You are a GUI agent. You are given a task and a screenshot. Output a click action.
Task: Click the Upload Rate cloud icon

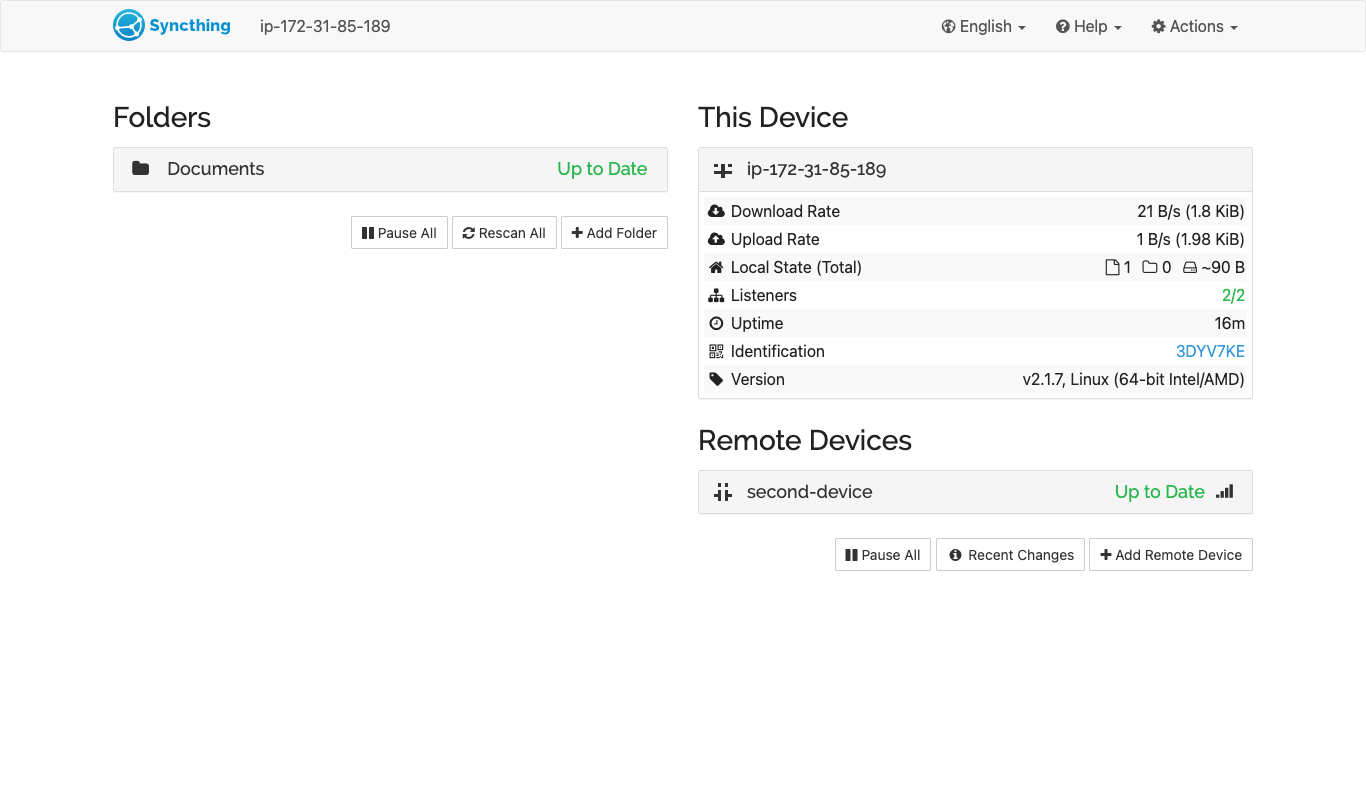716,239
